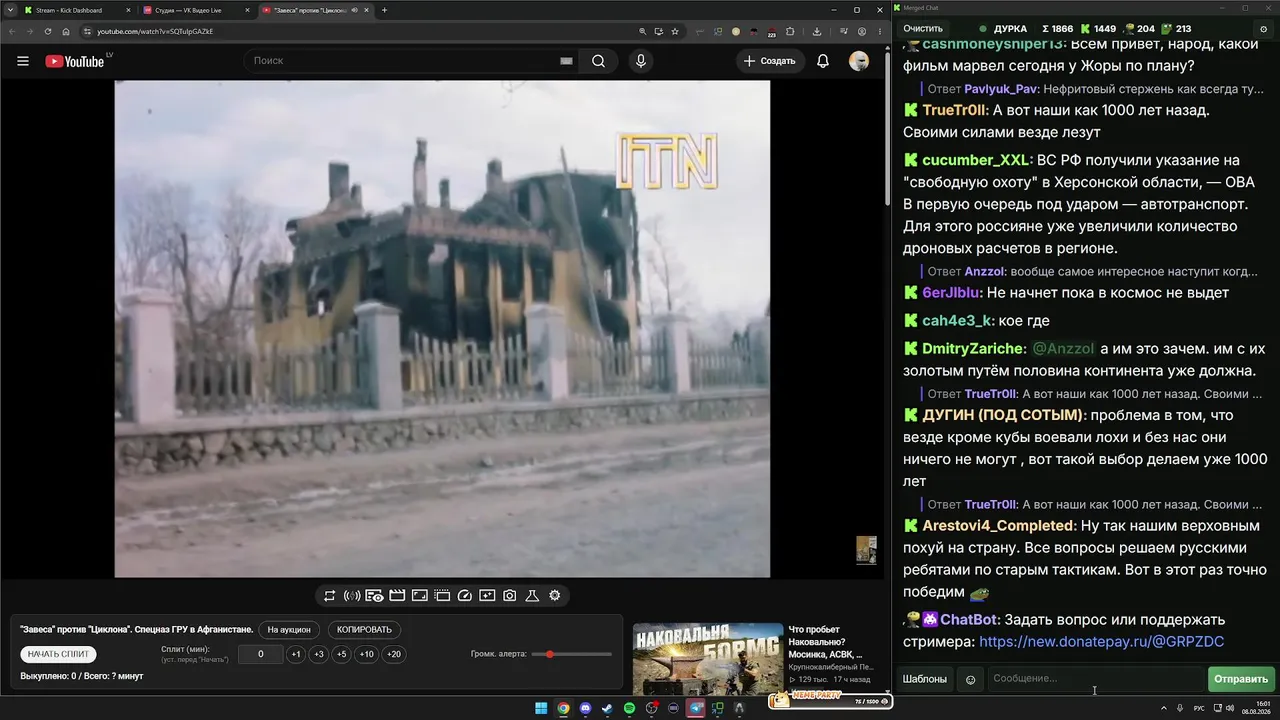The height and width of the screenshot is (720, 1280).
Task: Open the Наковальня 50BMG recommended video thumbnail
Action: [707, 658]
